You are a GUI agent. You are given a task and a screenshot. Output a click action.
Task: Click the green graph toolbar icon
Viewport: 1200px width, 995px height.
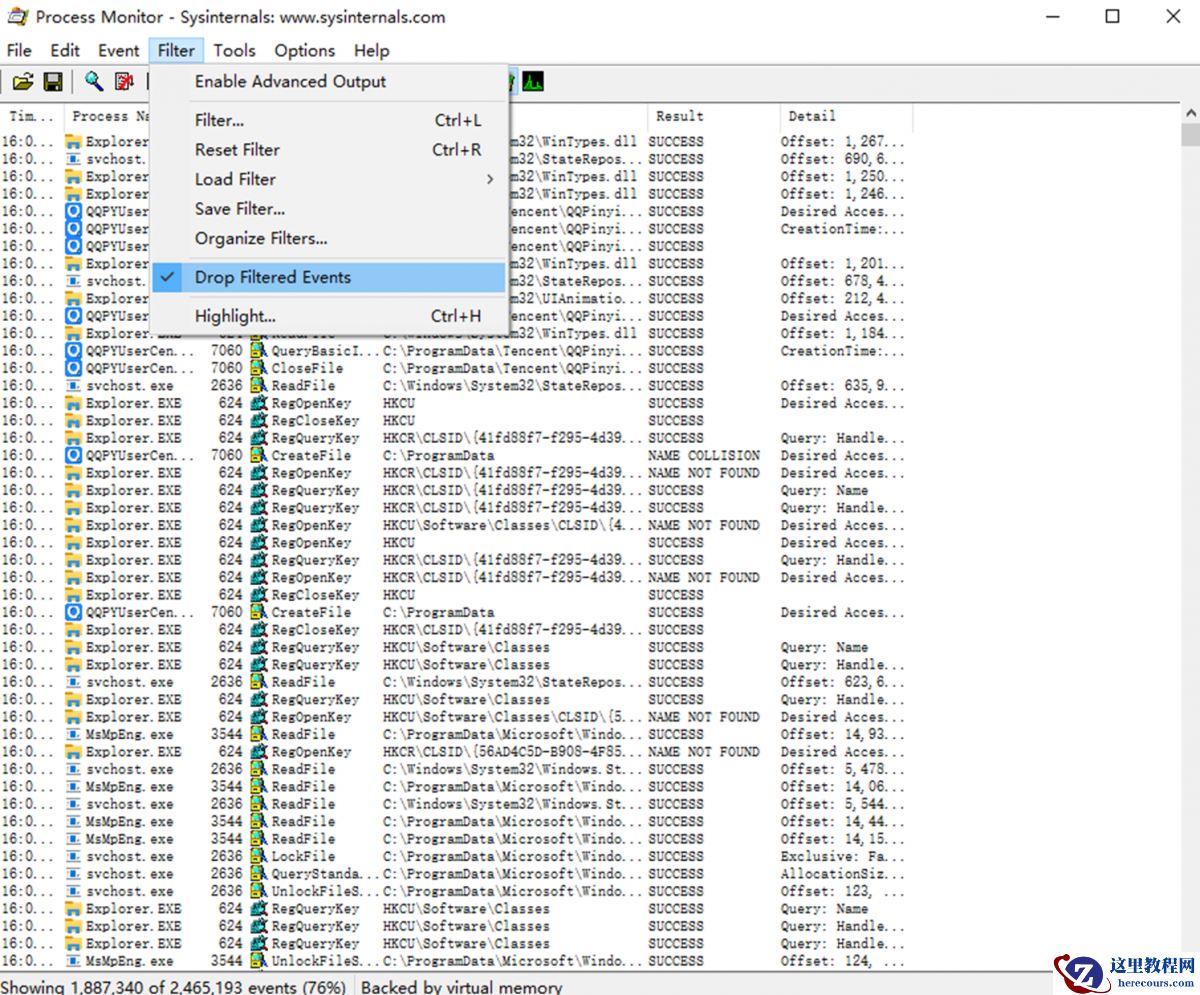pos(533,82)
